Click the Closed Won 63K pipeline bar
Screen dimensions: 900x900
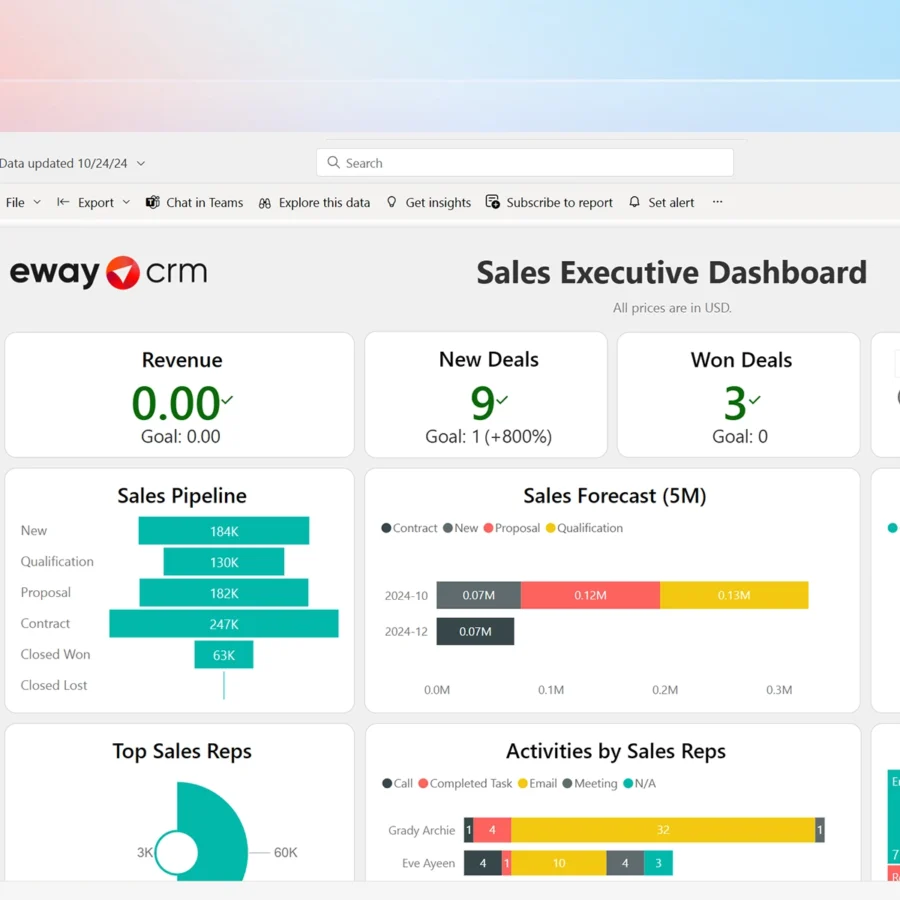[x=224, y=655]
